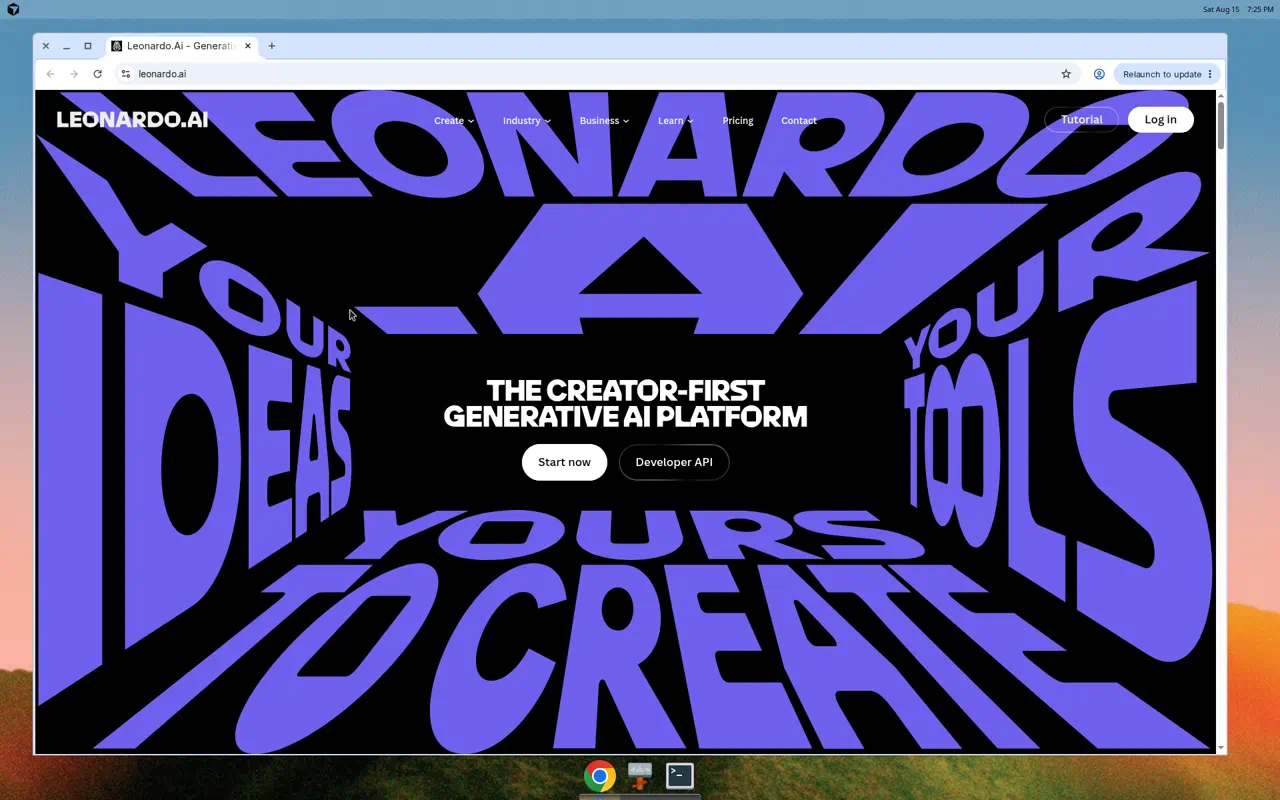The height and width of the screenshot is (800, 1280).
Task: Open the Contact page link
Action: click(799, 121)
